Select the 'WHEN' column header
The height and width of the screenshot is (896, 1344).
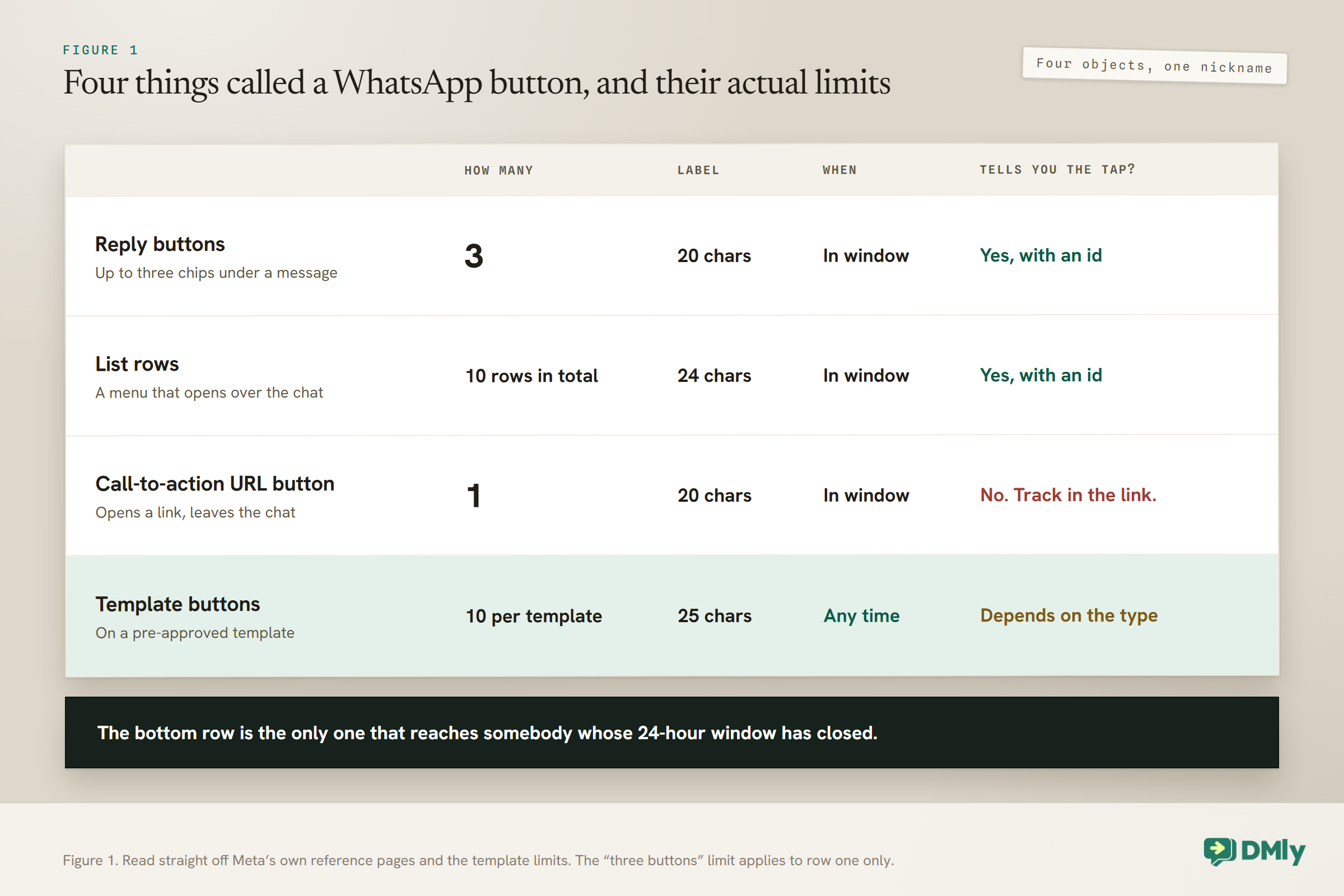click(x=839, y=170)
